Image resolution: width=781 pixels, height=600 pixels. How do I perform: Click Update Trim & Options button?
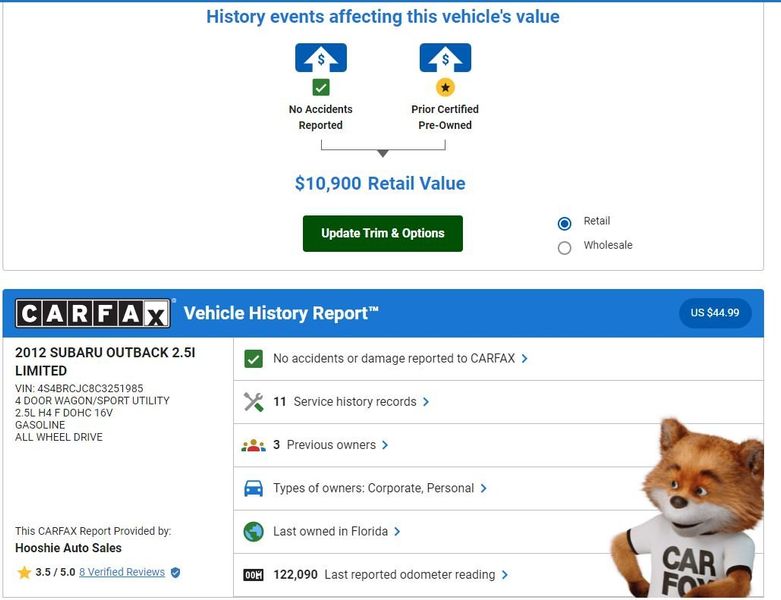tap(383, 234)
